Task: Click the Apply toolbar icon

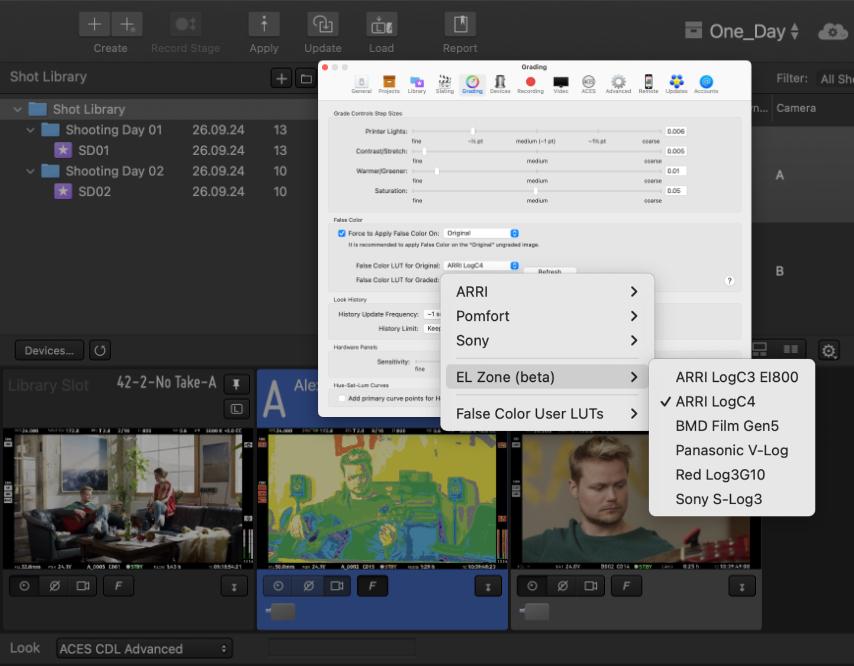Action: [x=264, y=25]
